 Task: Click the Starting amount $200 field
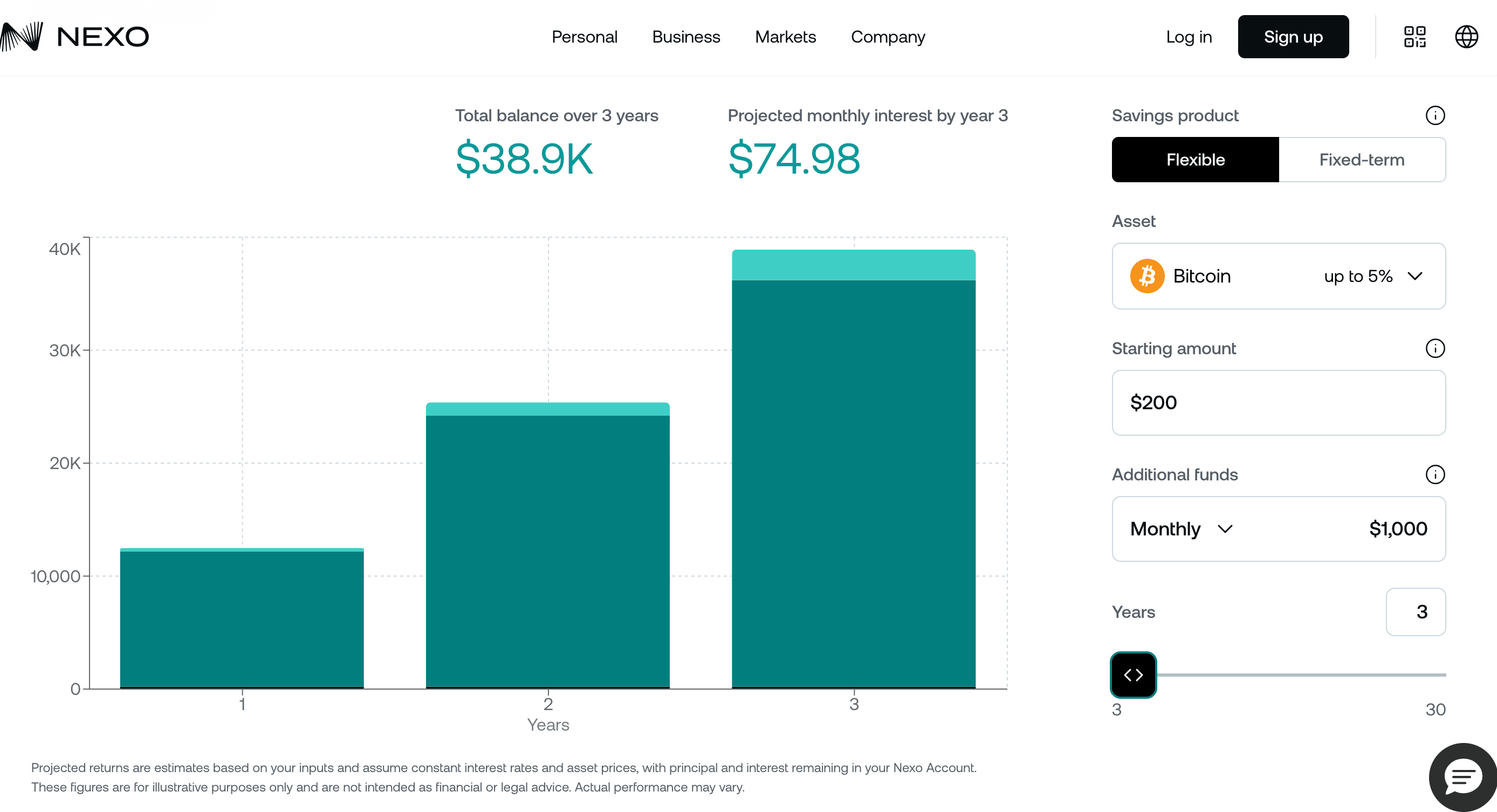[1278, 402]
